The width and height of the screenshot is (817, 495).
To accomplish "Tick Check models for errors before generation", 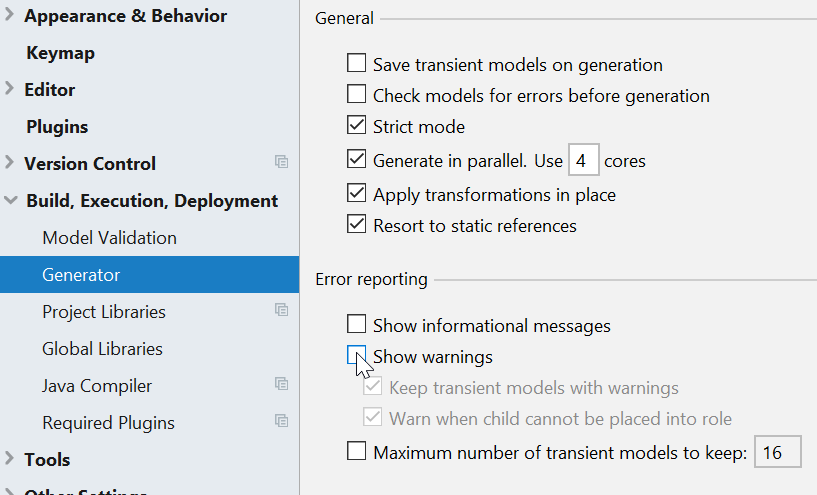I will point(357,95).
